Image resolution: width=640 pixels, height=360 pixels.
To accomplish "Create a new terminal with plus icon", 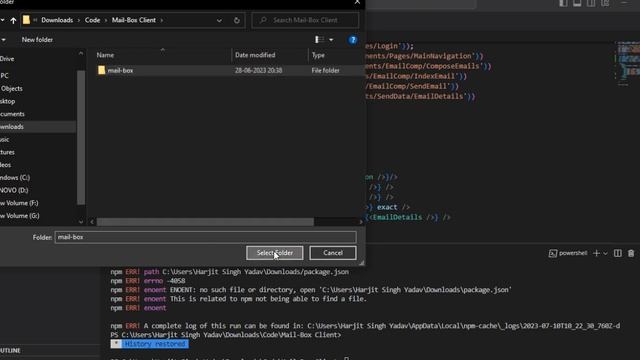I will (596, 253).
